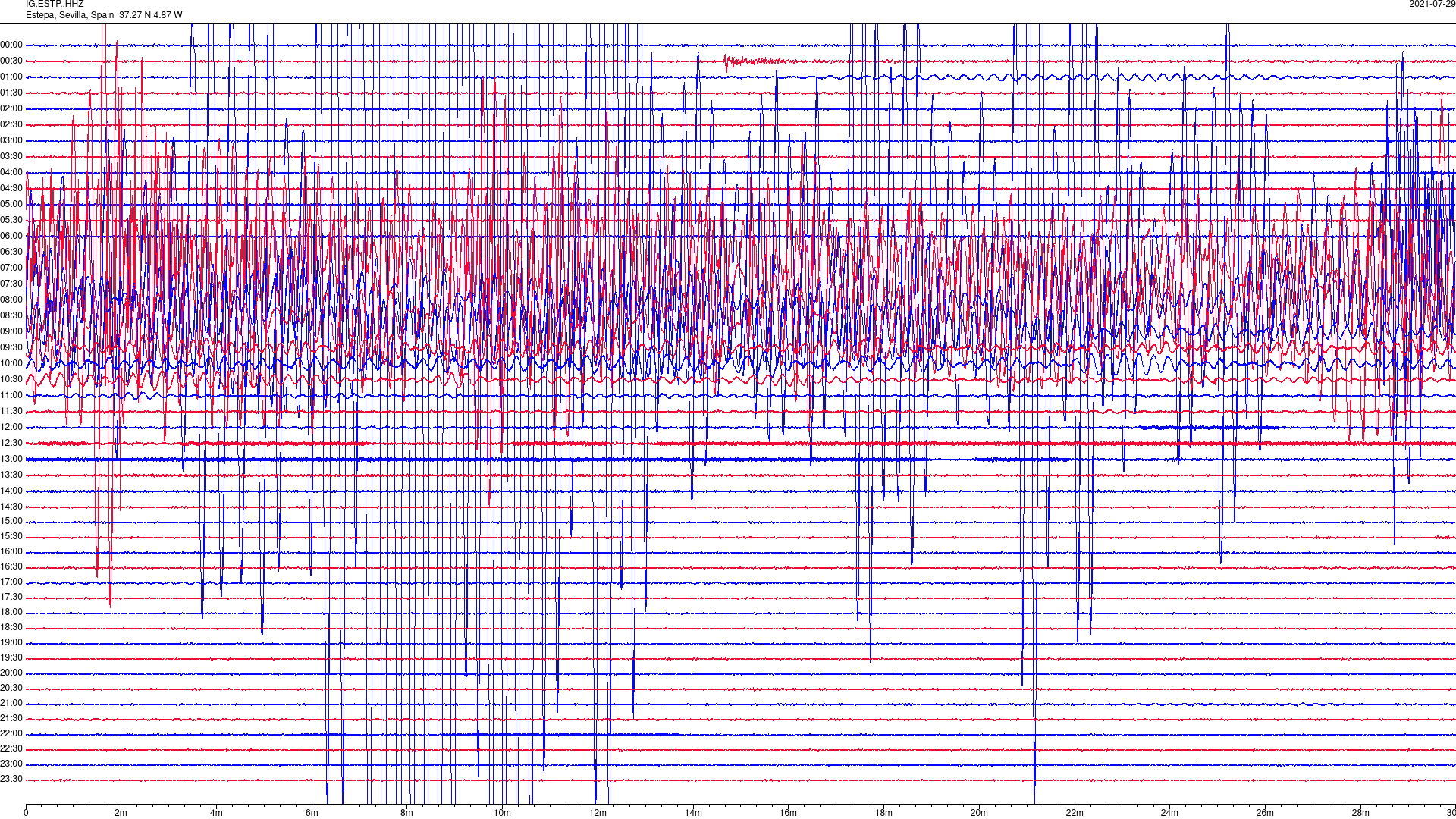Select the 08:00 time row label
The image size is (1456, 819).
pos(11,300)
